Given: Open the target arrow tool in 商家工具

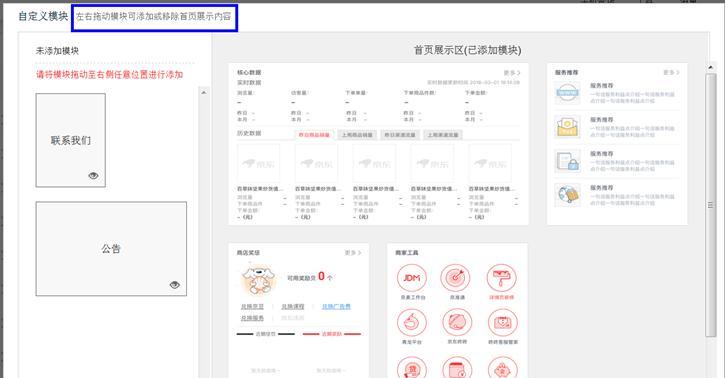Looking at the screenshot, I should coord(455,278).
